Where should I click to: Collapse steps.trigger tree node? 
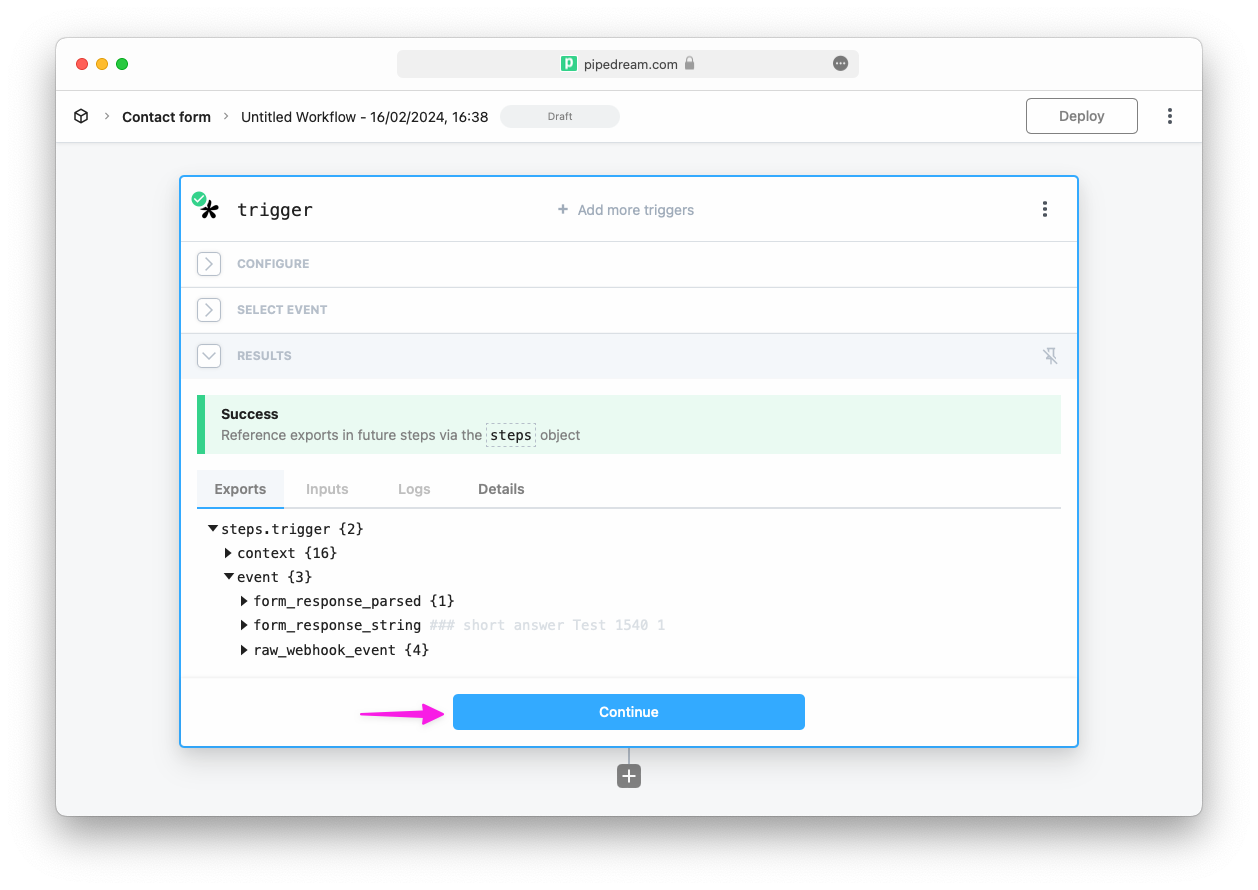tap(213, 528)
